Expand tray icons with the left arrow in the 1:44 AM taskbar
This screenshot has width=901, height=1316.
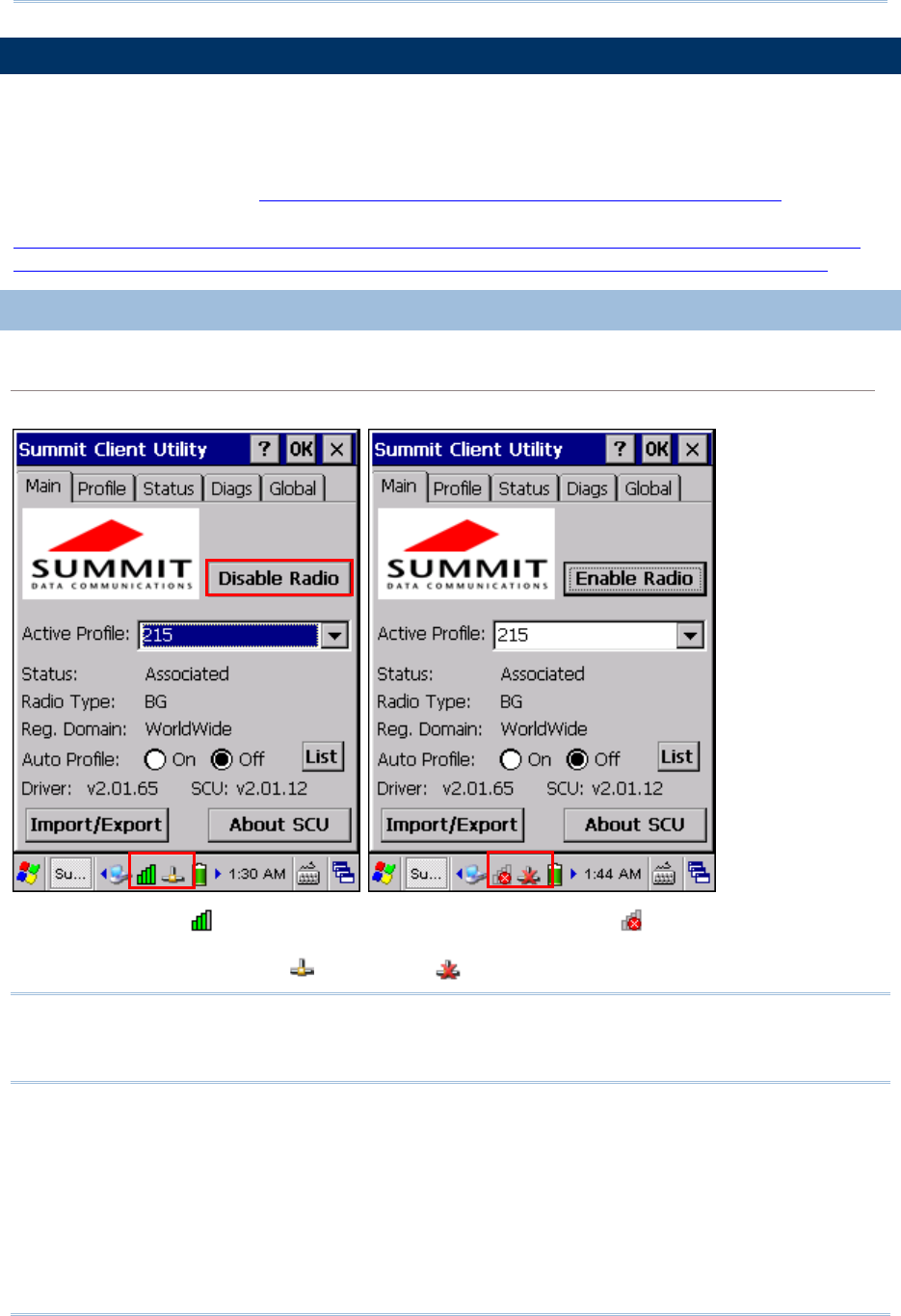(460, 874)
